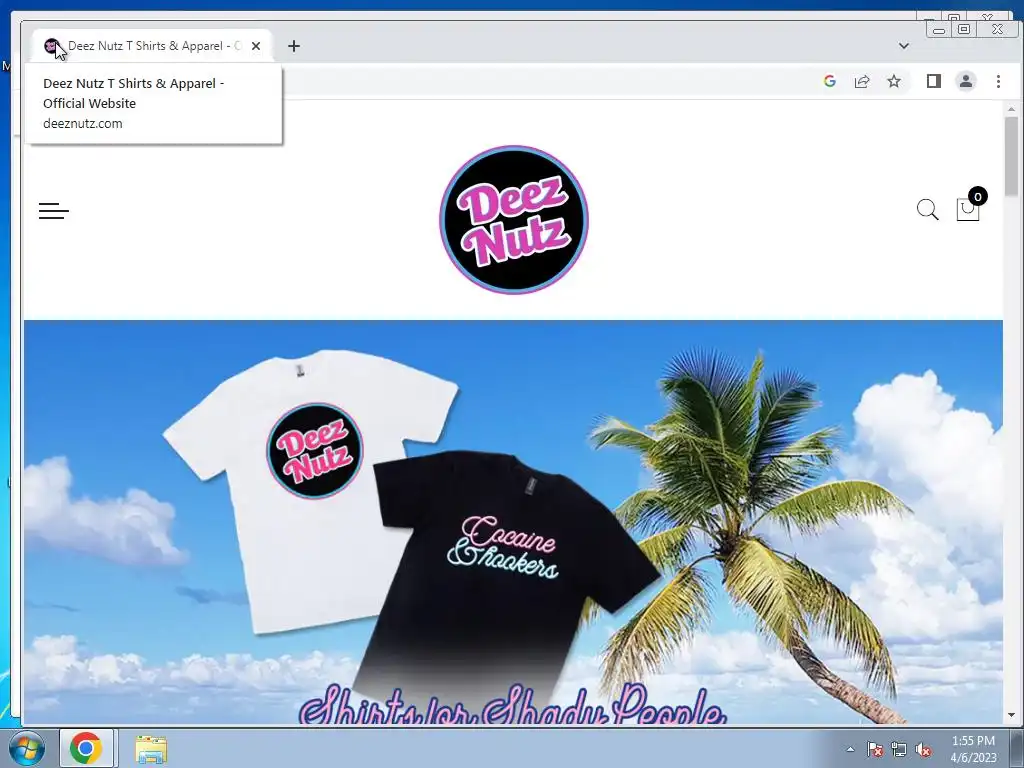Image resolution: width=1024 pixels, height=768 pixels.
Task: Restore down the Chrome window
Action: 964,29
